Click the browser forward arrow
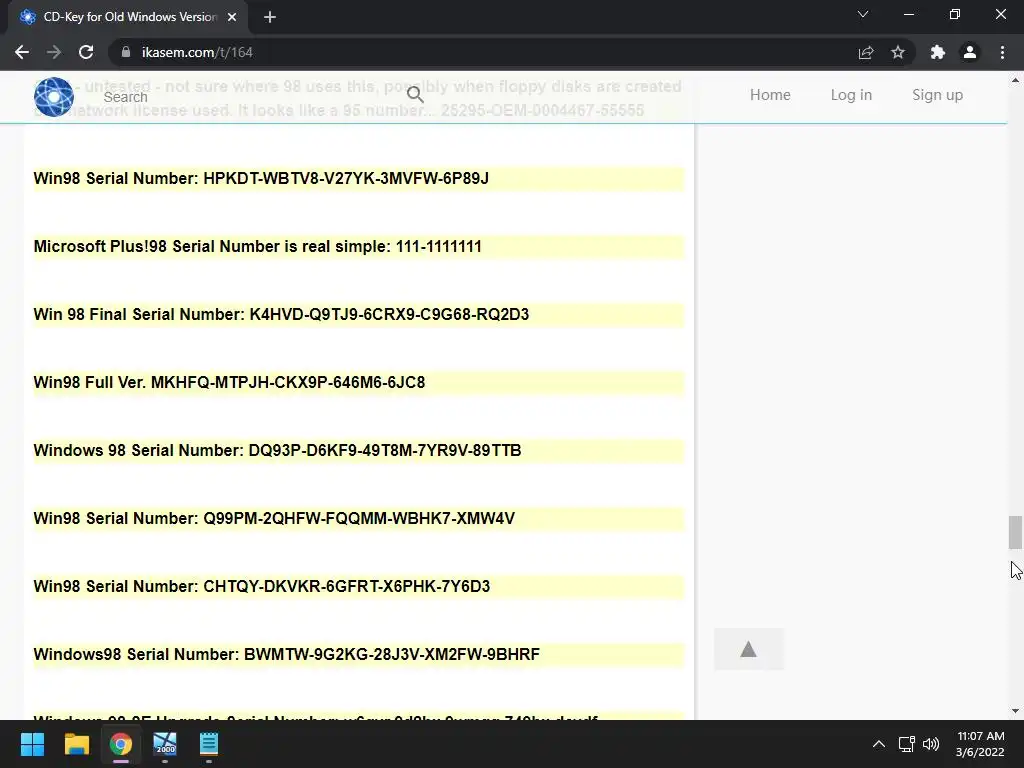This screenshot has width=1024, height=768. [x=54, y=52]
